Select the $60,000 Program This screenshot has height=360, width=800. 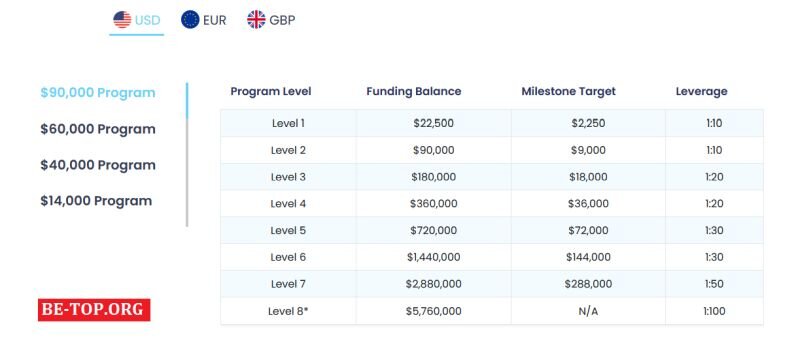tap(98, 129)
